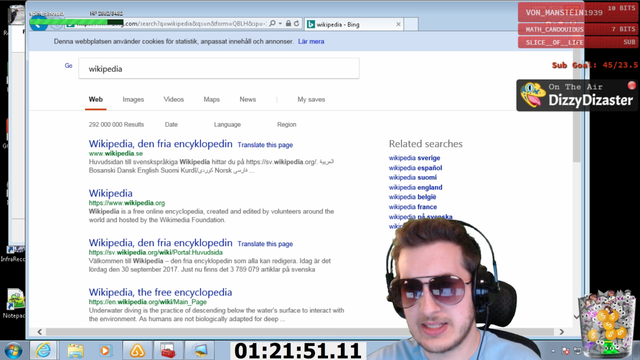Open the Windows Start orb
The height and width of the screenshot is (360, 640).
13,351
